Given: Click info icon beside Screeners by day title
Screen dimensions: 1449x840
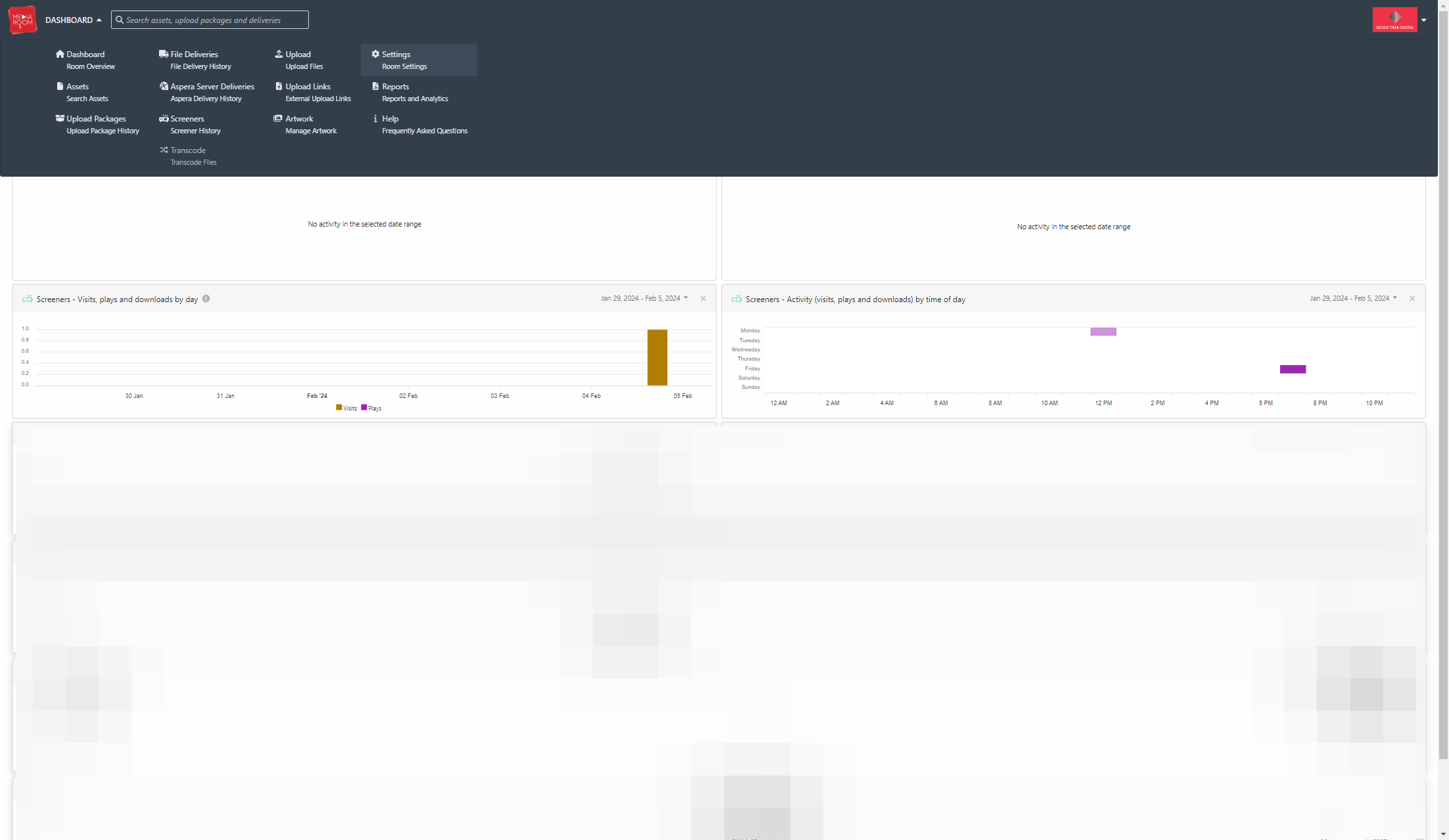Looking at the screenshot, I should pyautogui.click(x=206, y=299).
